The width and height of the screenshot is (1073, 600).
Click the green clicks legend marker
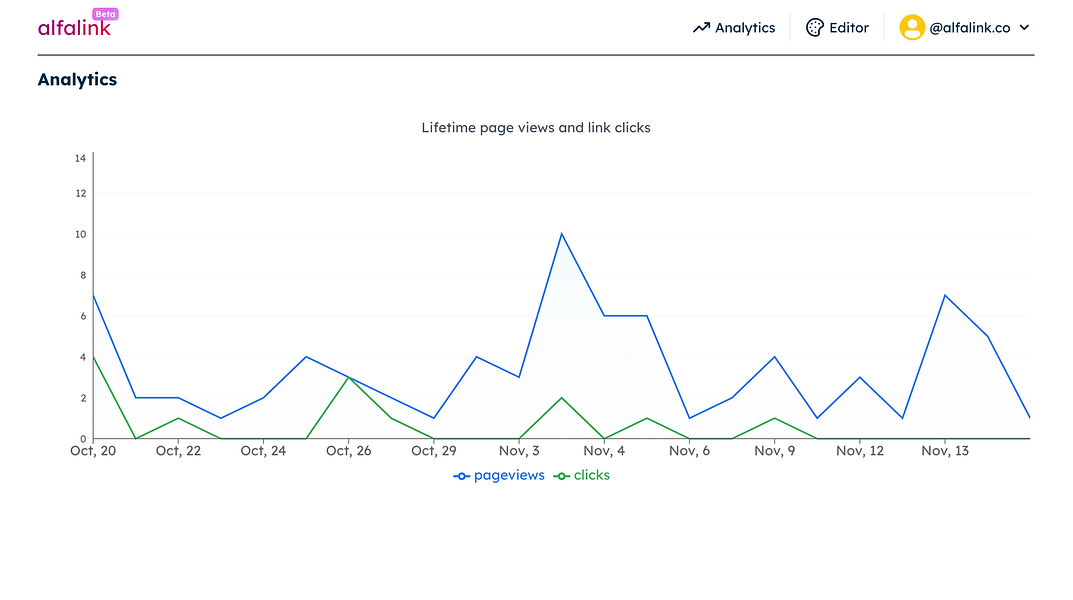point(561,476)
